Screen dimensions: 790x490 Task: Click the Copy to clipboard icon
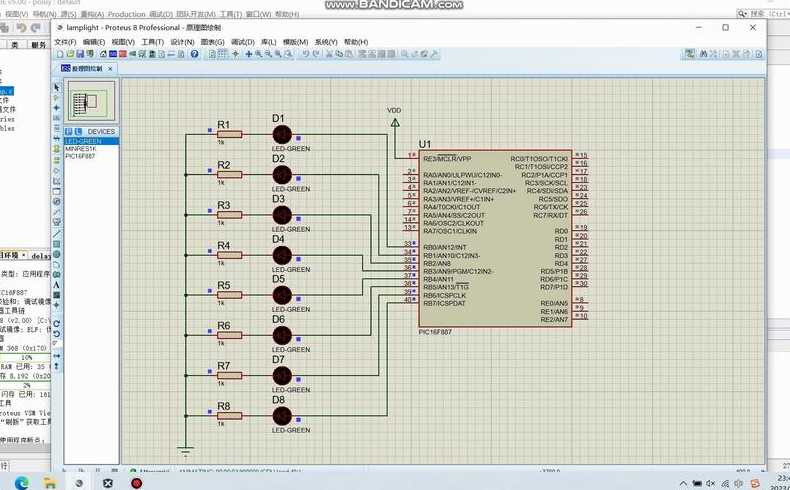(339, 54)
